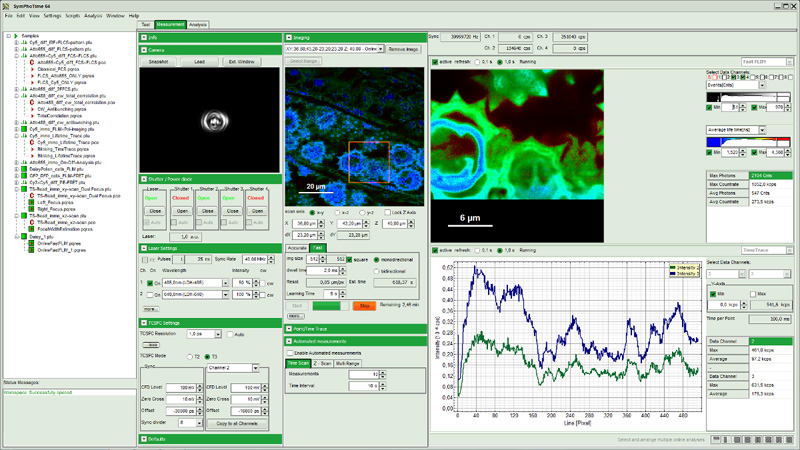Screen dimensions: 800x450
Task: Collapse the TCSPC Settings panel toggle
Action: click(x=144, y=323)
